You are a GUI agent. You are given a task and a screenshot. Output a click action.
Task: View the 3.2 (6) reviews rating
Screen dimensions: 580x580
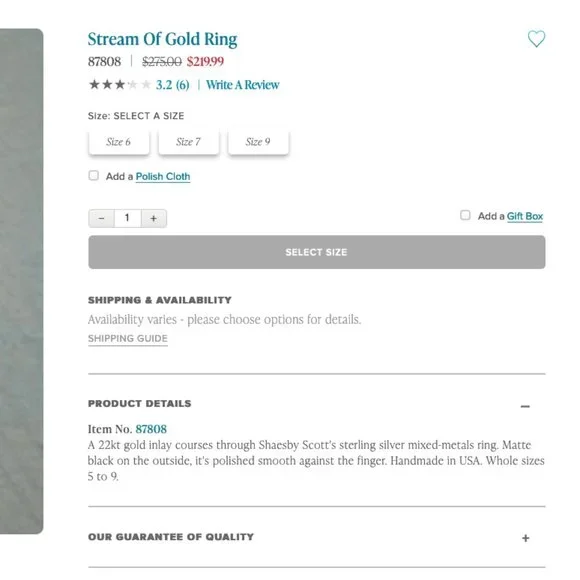tap(172, 85)
